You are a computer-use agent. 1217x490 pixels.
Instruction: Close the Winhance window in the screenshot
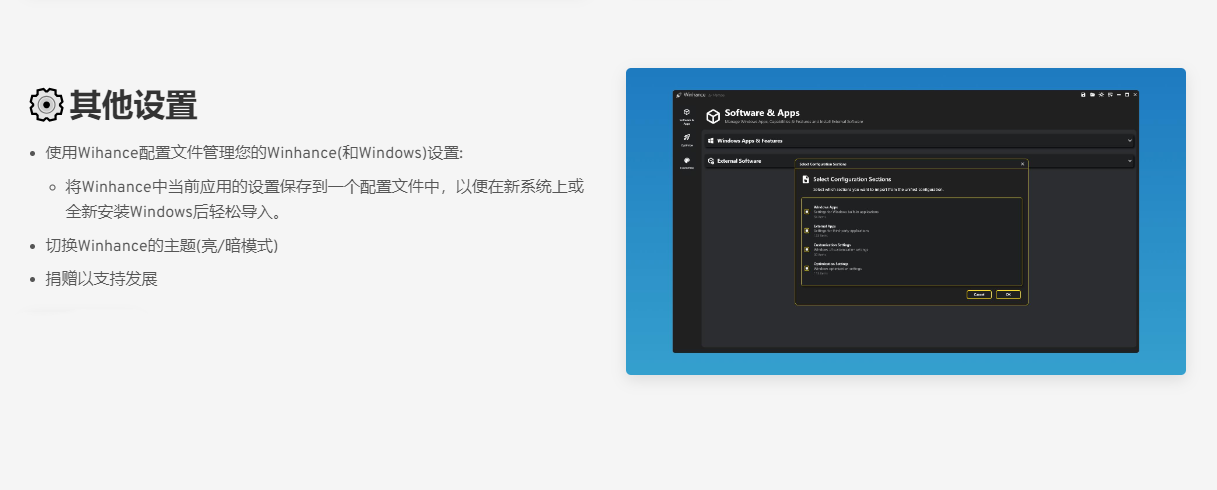tap(1135, 95)
